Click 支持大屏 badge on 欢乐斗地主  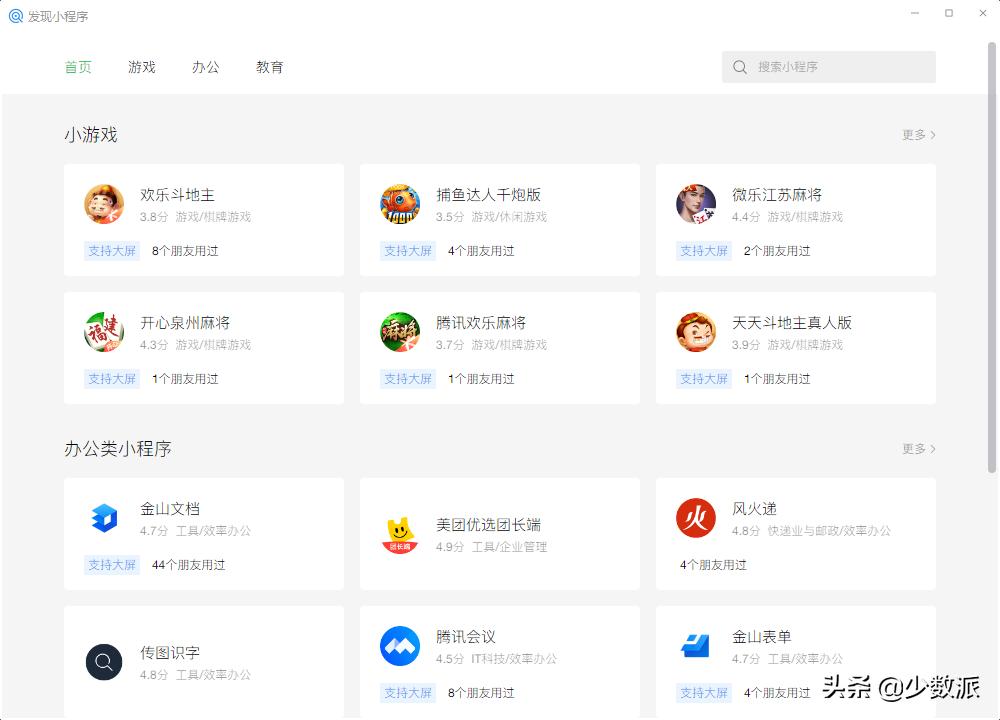pyautogui.click(x=111, y=251)
